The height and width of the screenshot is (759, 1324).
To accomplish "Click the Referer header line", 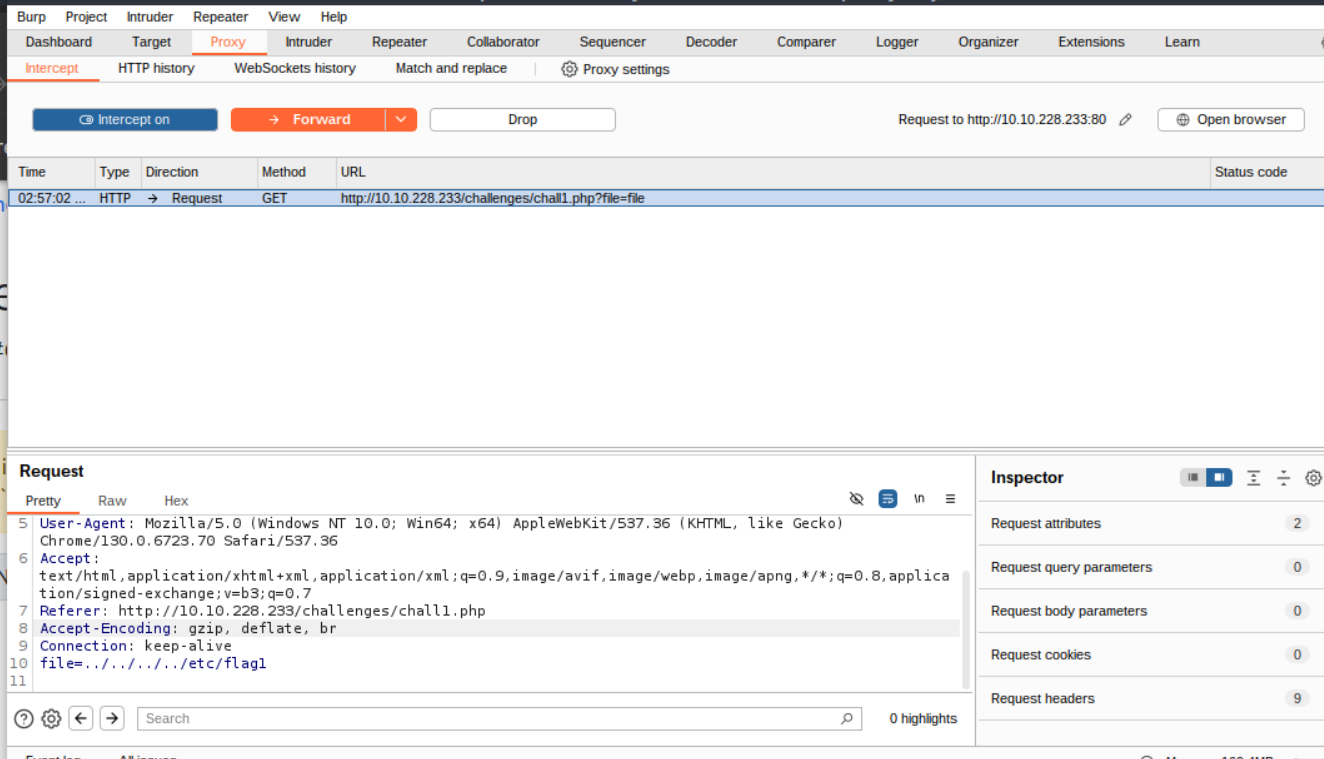I will tap(262, 610).
